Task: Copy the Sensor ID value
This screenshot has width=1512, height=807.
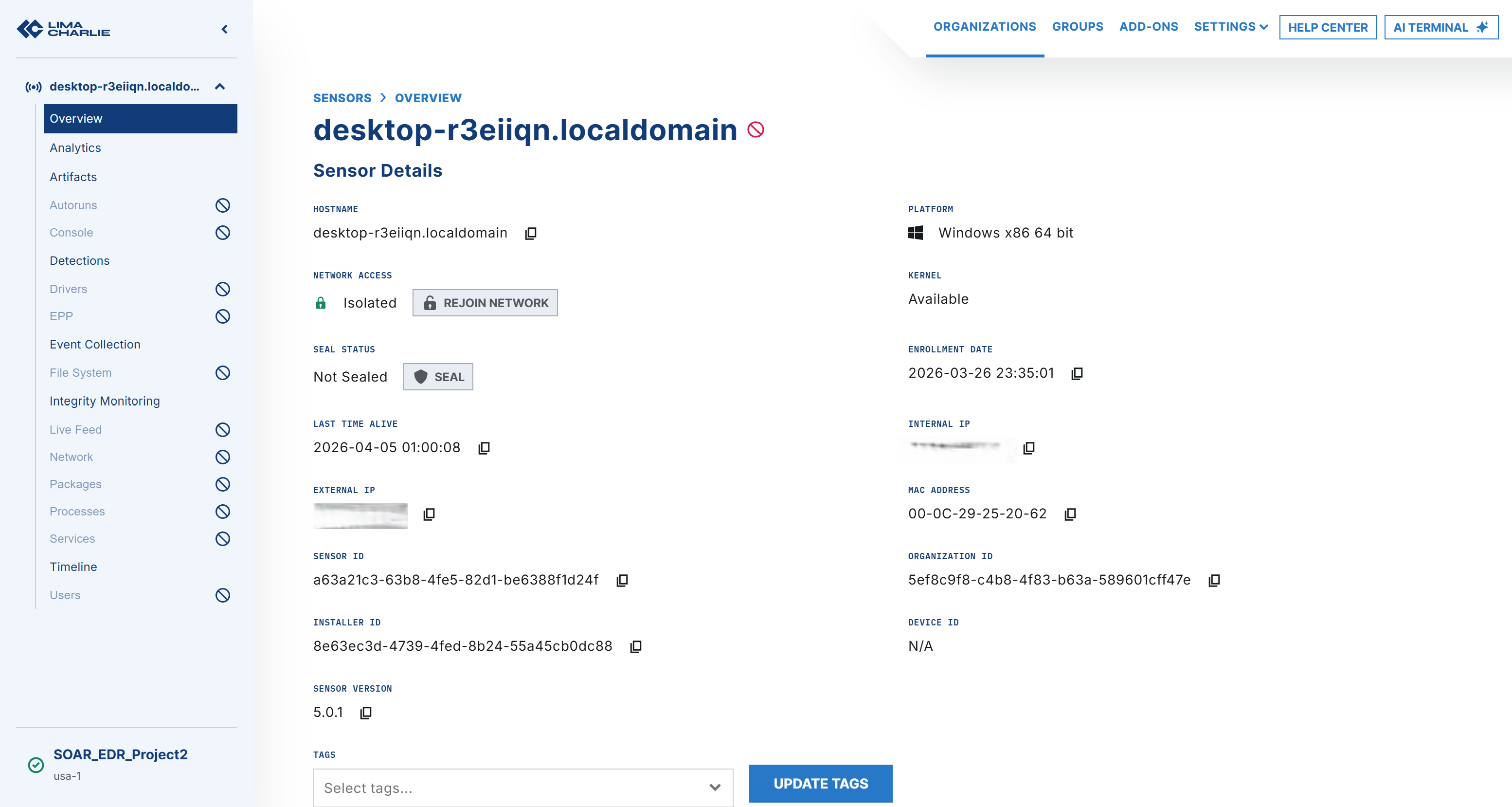Action: point(622,580)
